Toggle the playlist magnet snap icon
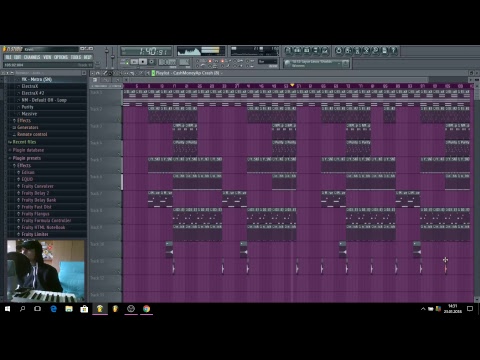Viewport: 480px width, 360px height. (x=98, y=73)
